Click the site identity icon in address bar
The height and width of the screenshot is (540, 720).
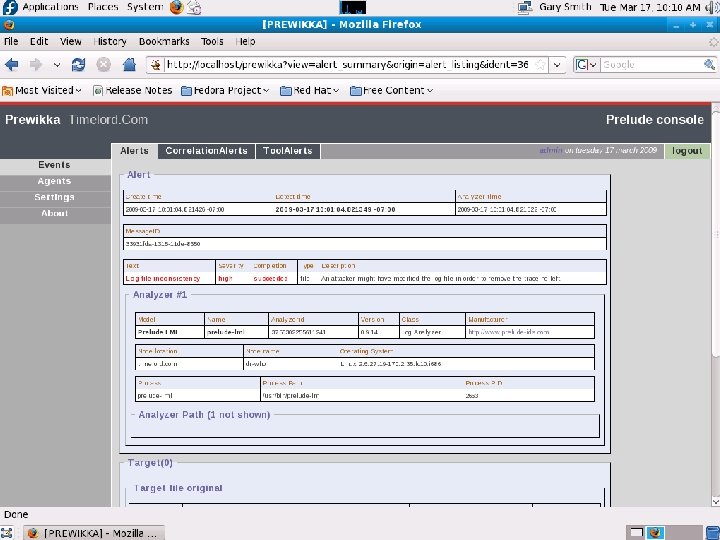coord(156,65)
